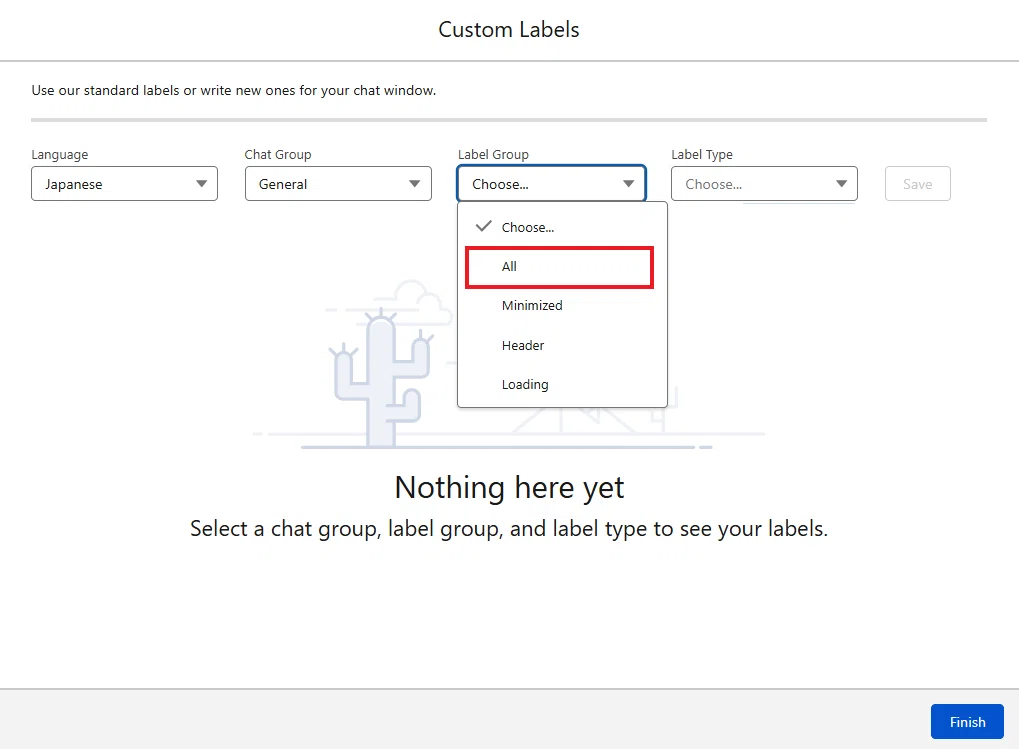This screenshot has height=749, width=1019.
Task: Pick Minimized label group option
Action: 562,305
